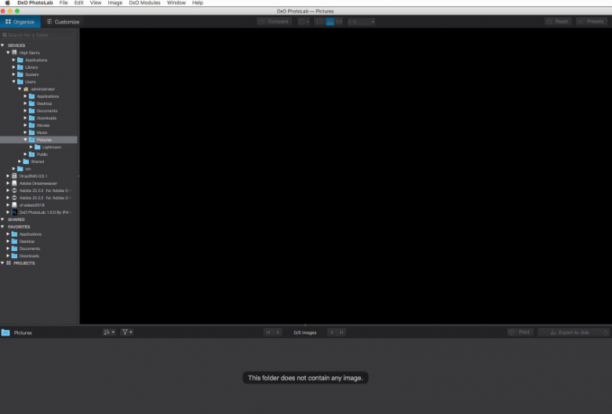Click the Projects grid icon

9,263
